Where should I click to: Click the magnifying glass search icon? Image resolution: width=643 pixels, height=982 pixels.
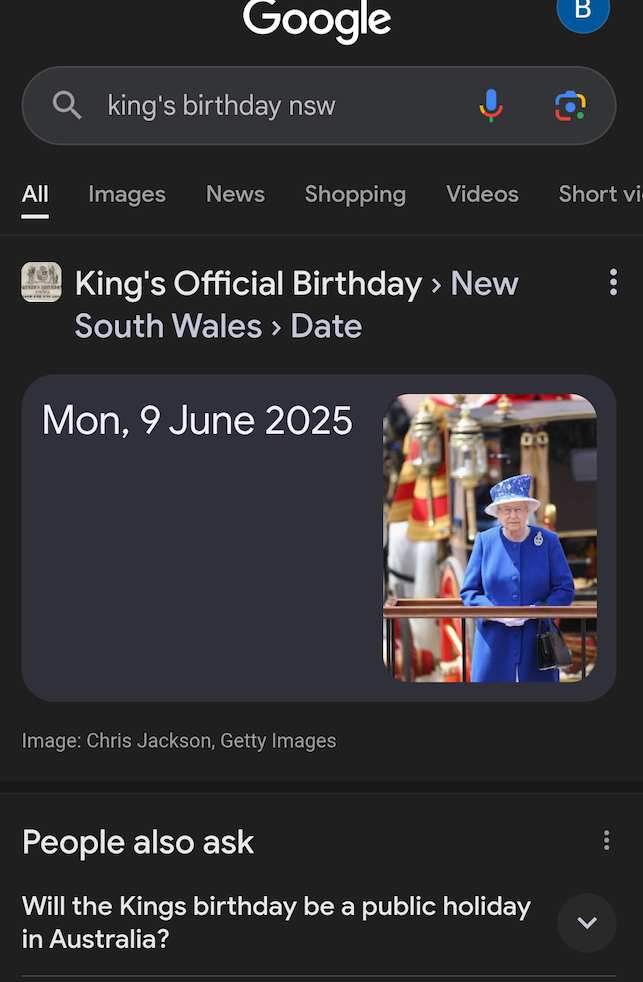[x=67, y=105]
